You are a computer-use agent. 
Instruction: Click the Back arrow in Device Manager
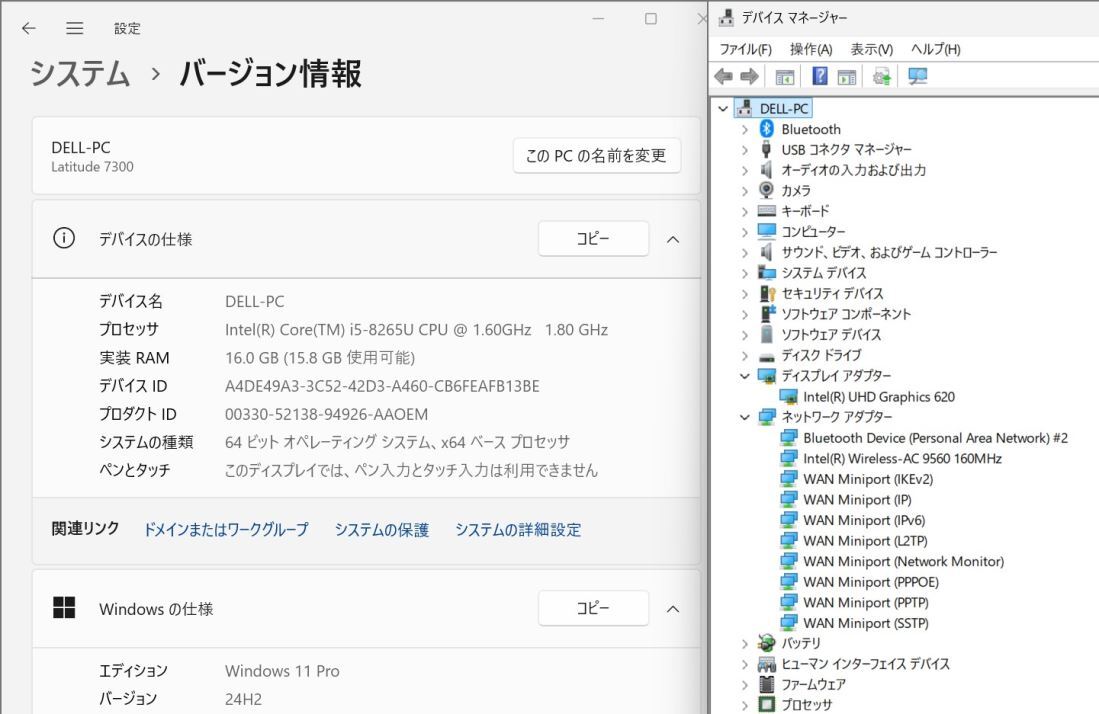pyautogui.click(x=722, y=76)
